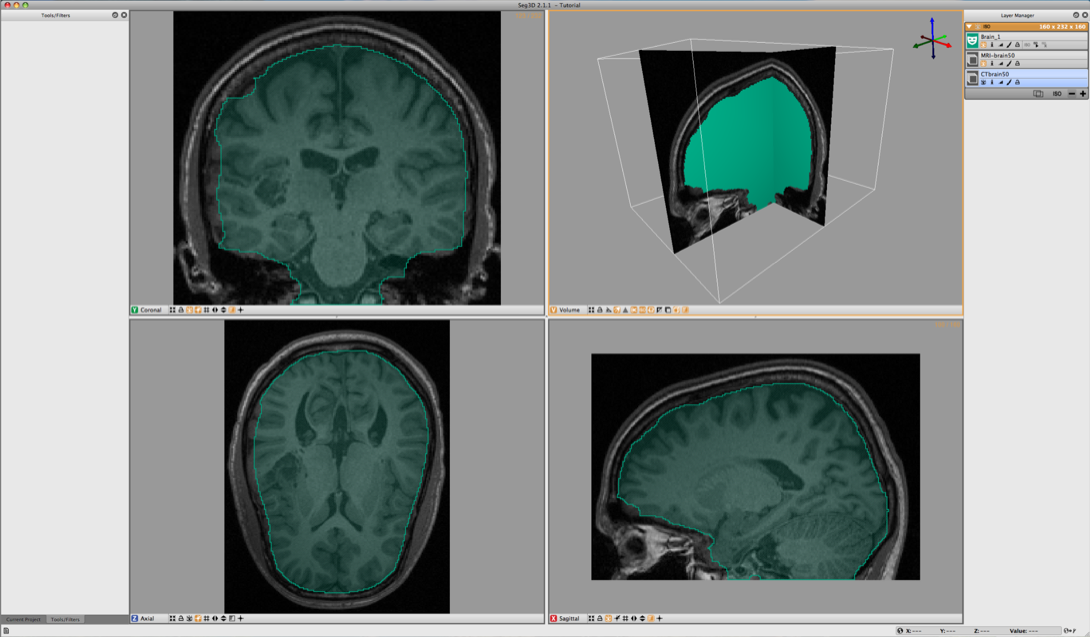Click flip vertical icon in Sagittal toolbar
The image size is (1090, 637).
[642, 618]
